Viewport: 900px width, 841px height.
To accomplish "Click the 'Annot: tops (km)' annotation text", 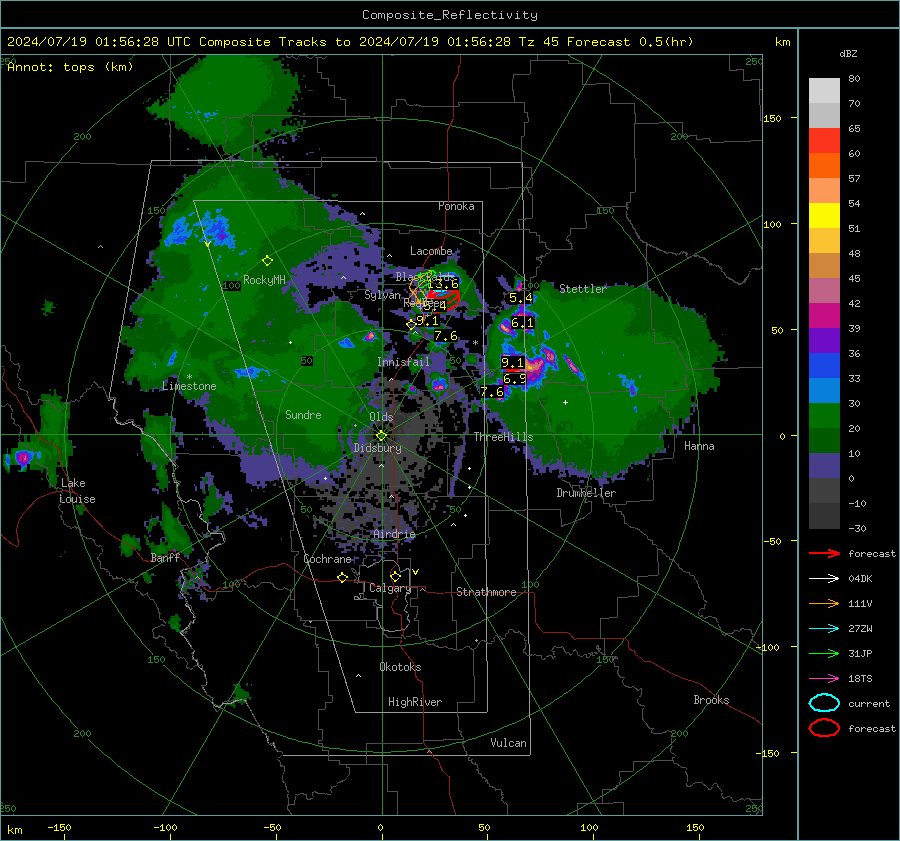I will [x=70, y=67].
